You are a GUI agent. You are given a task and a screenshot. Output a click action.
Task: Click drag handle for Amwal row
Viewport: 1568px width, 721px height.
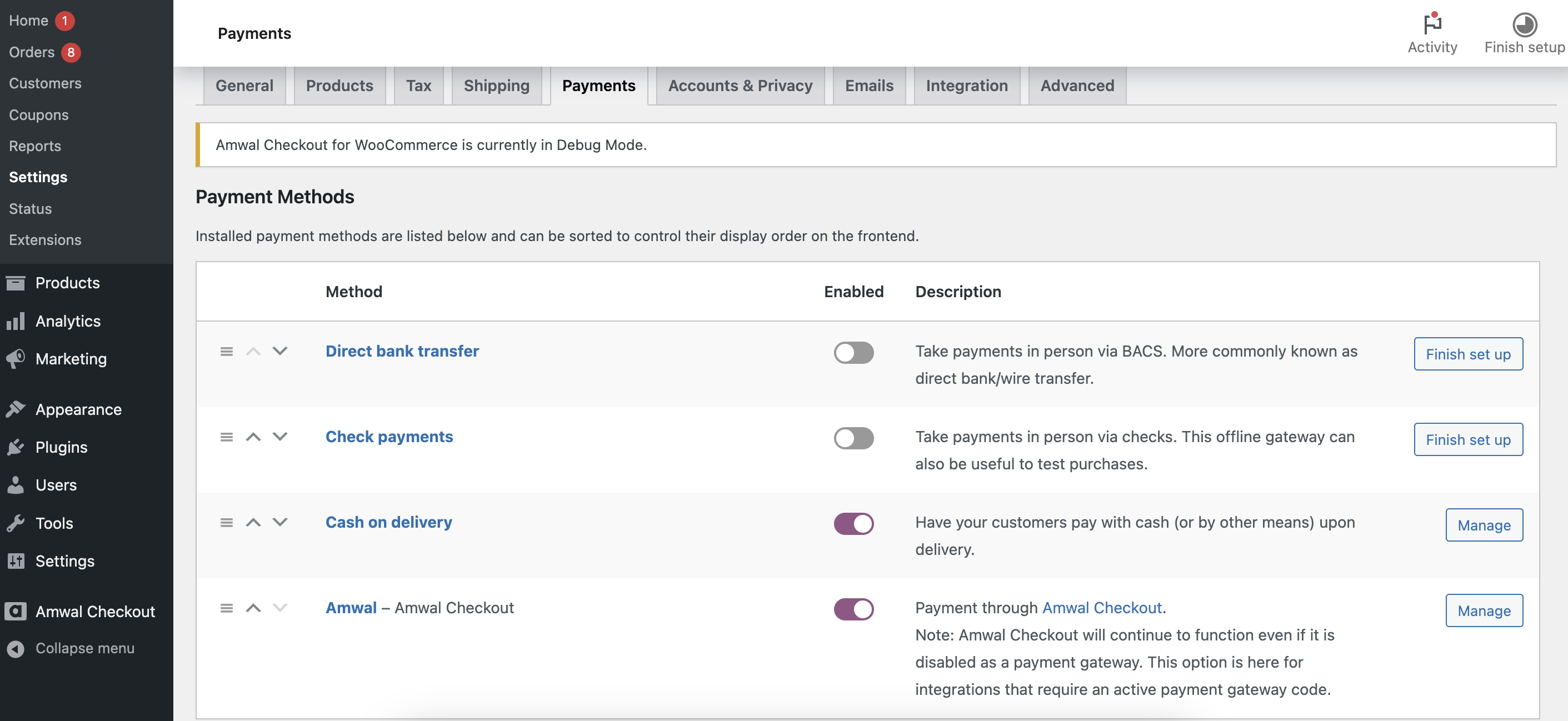point(227,608)
